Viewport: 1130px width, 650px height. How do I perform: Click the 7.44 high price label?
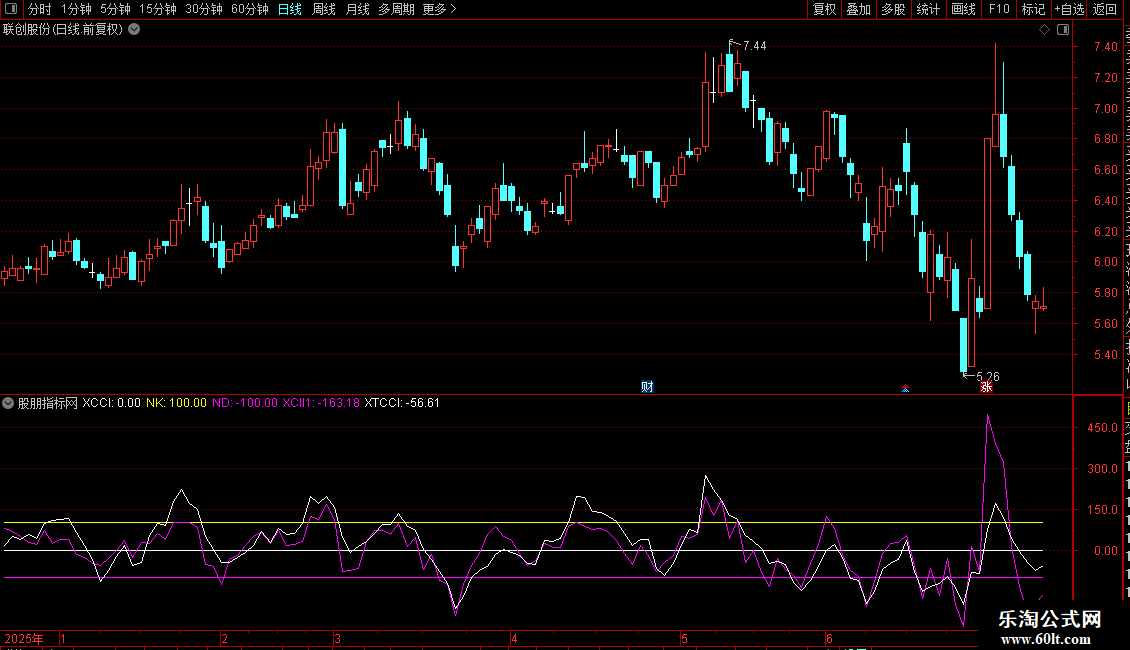point(755,45)
